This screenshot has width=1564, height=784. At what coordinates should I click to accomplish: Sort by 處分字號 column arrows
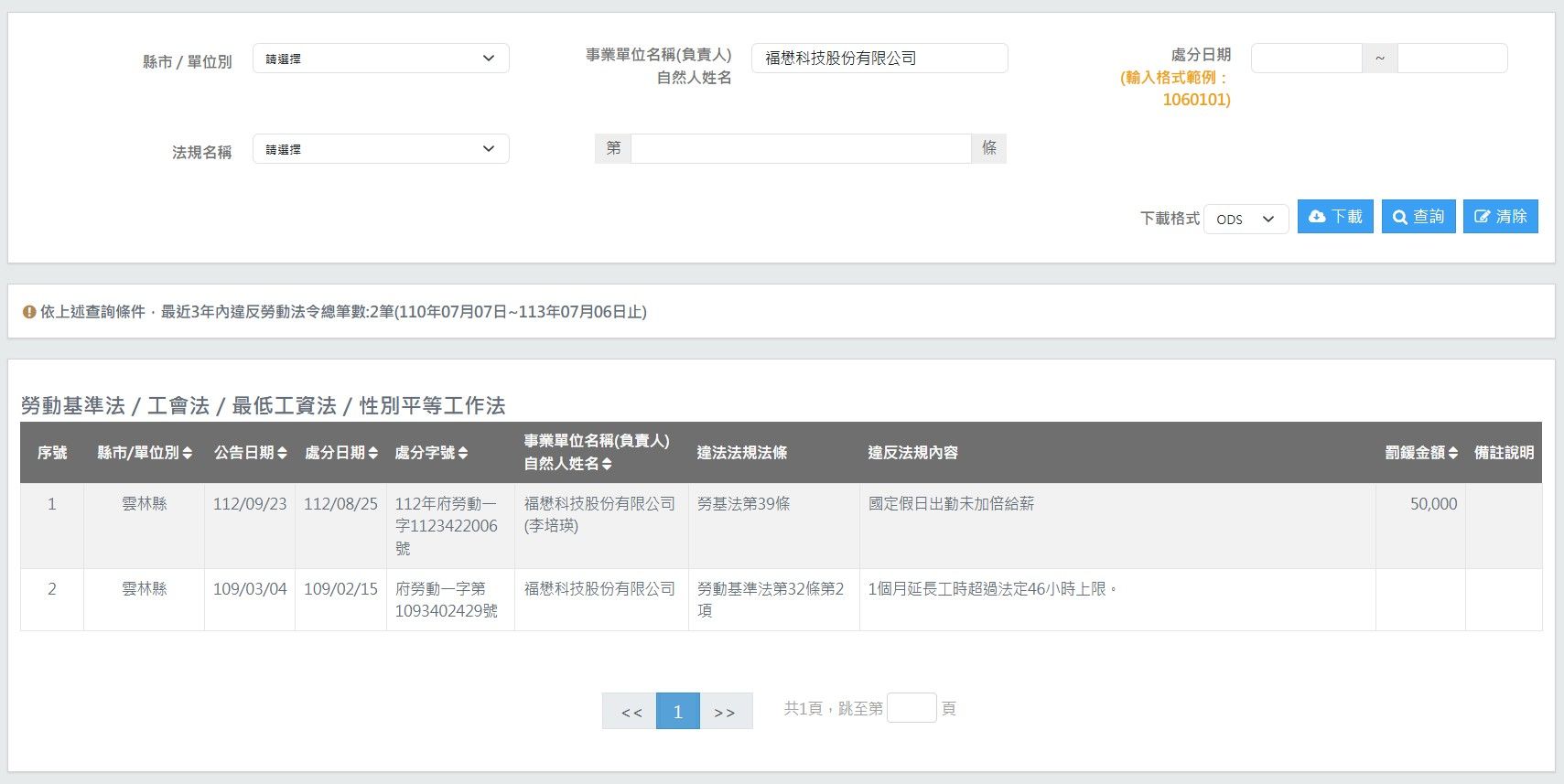click(x=463, y=453)
